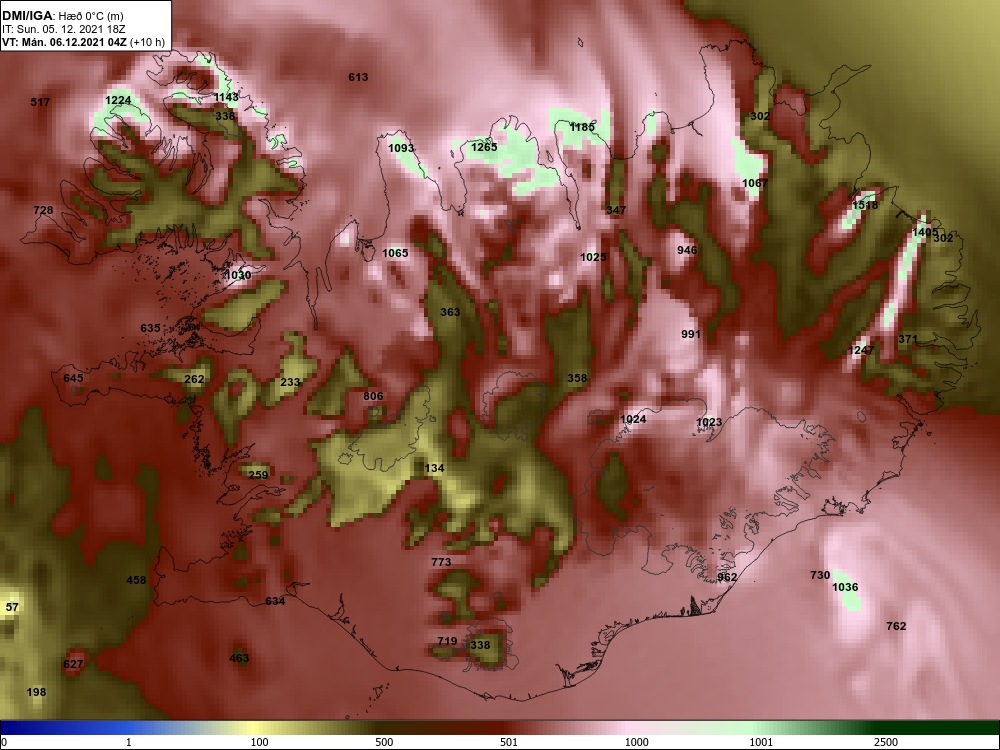Click the map value 1065

tap(395, 253)
